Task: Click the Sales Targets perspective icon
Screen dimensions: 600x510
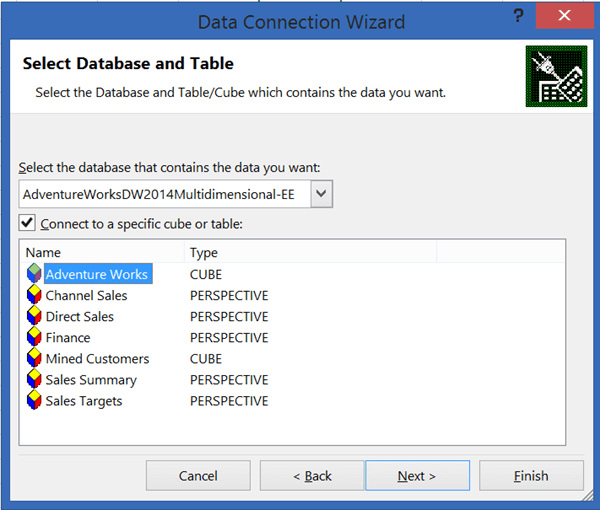Action: pos(34,400)
